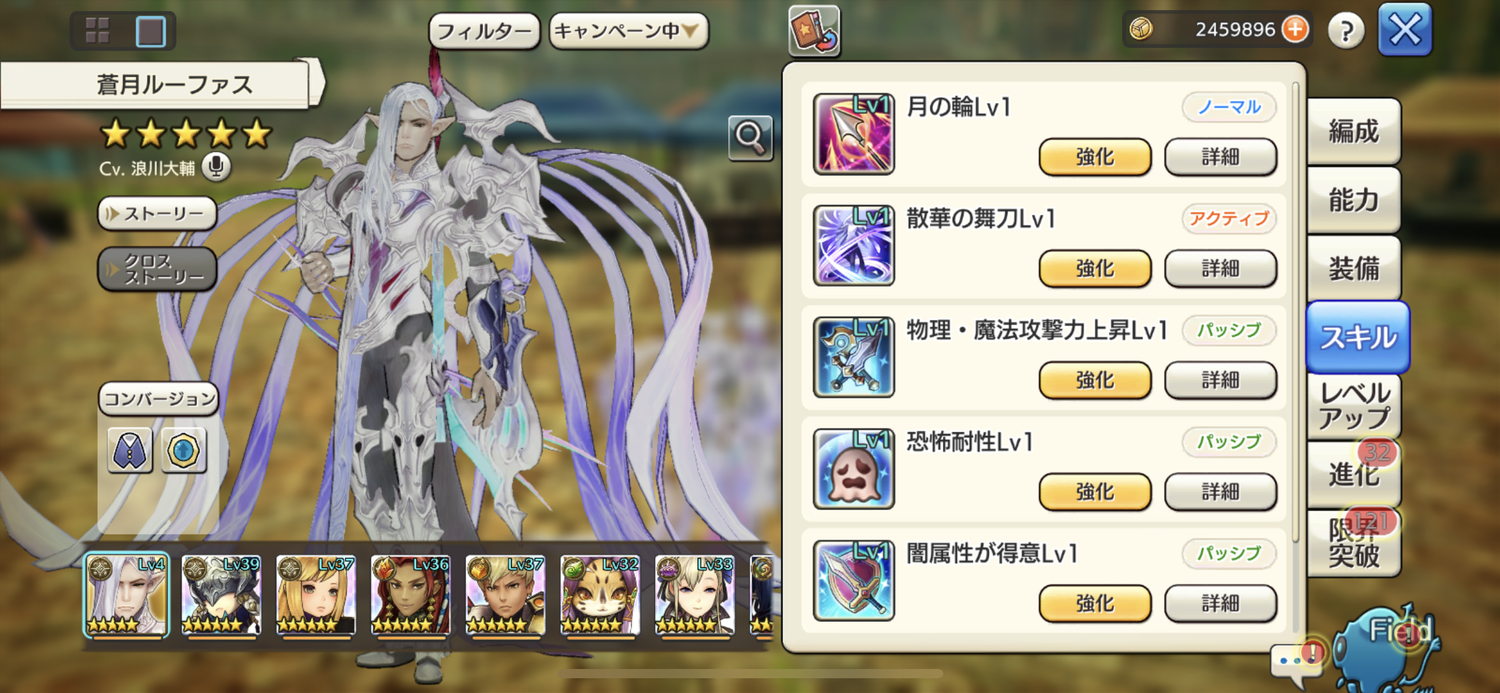Viewport: 1500px width, 693px height.
Task: Click 強化 for 月の輪Lv1 skill
Action: point(1095,157)
